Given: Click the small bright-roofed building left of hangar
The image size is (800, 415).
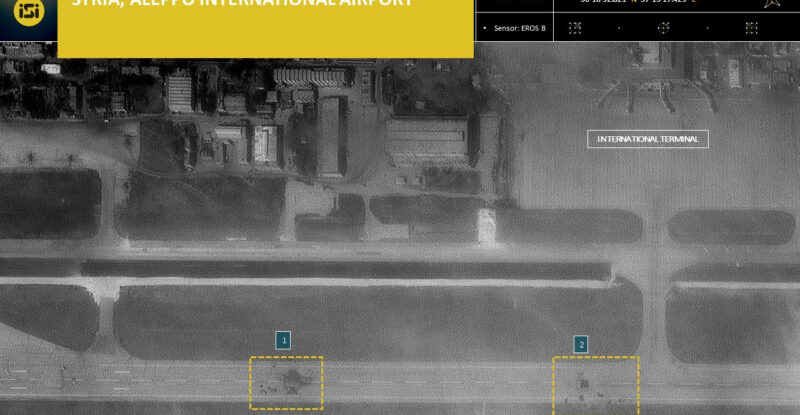Looking at the screenshot, I should click(x=266, y=144).
